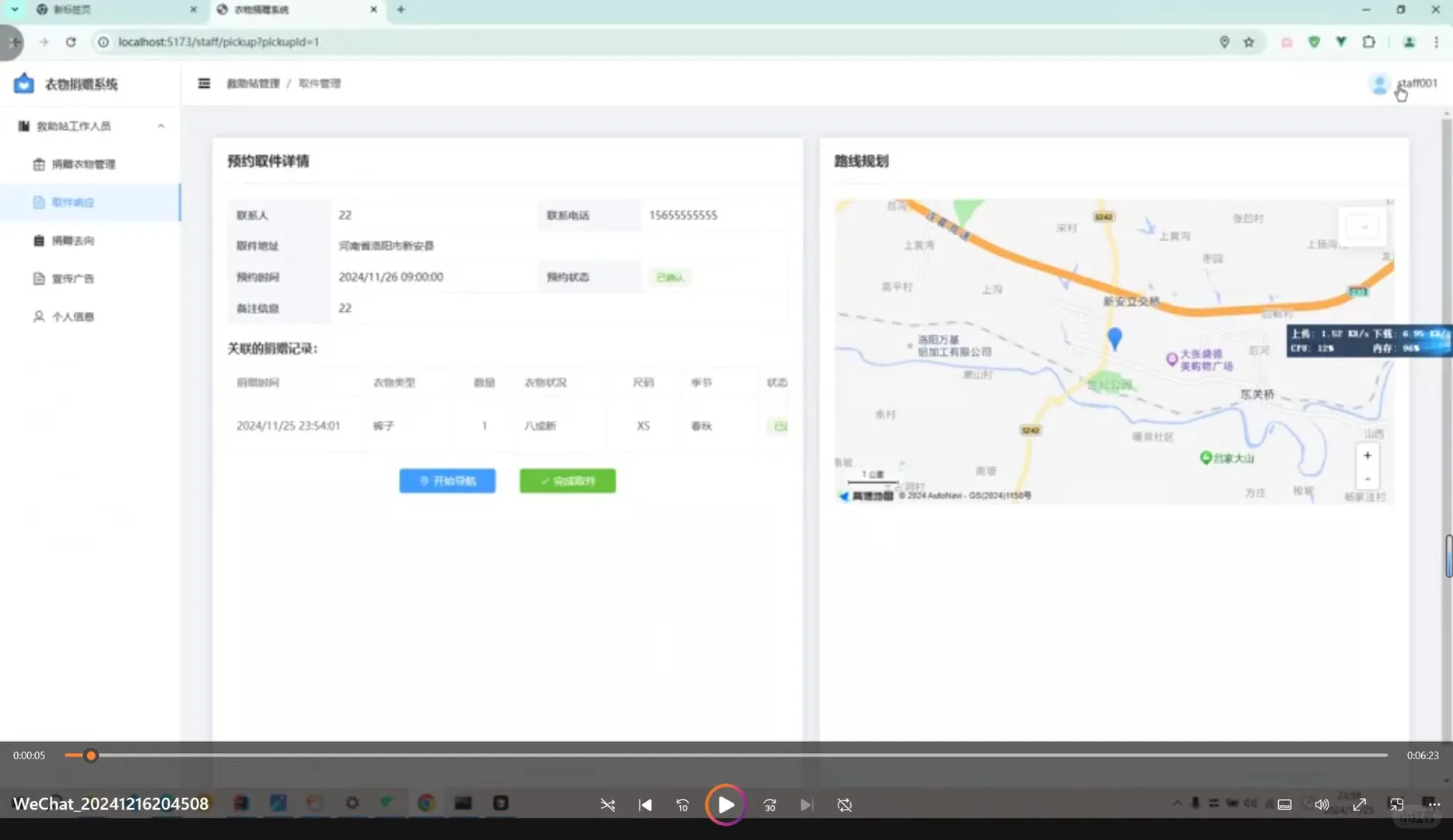The width and height of the screenshot is (1453, 840).
Task: Open Chrome's three-dot settings menu
Action: 1437,42
